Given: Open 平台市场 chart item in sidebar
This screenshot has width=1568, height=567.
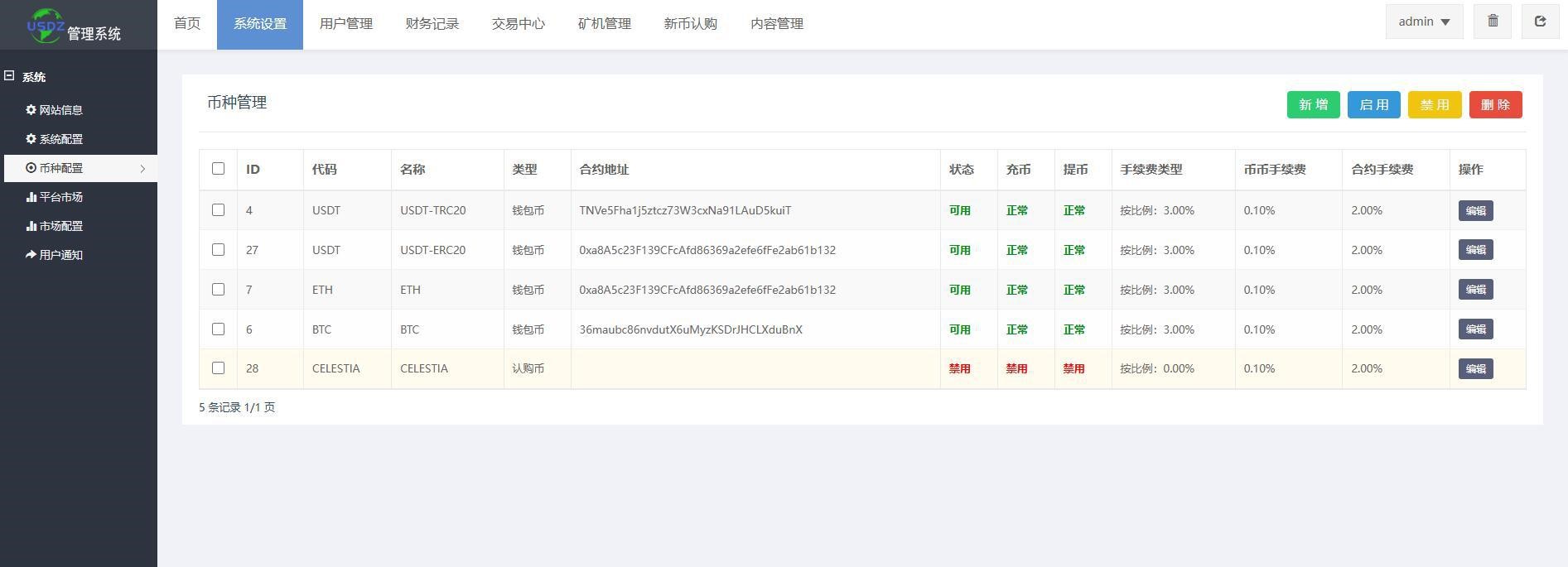Looking at the screenshot, I should tap(55, 197).
